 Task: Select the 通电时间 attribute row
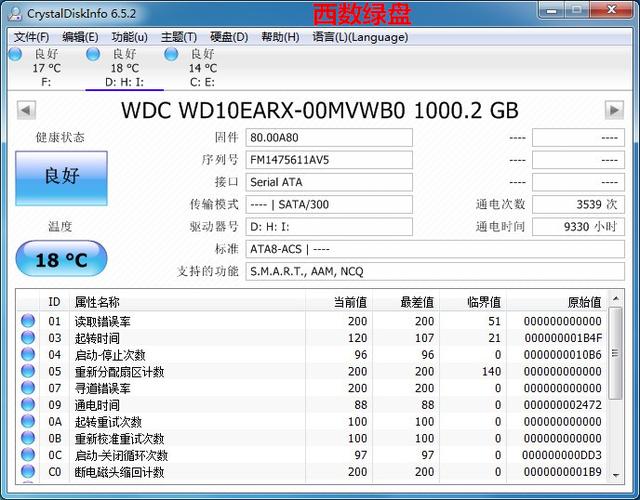click(x=312, y=405)
